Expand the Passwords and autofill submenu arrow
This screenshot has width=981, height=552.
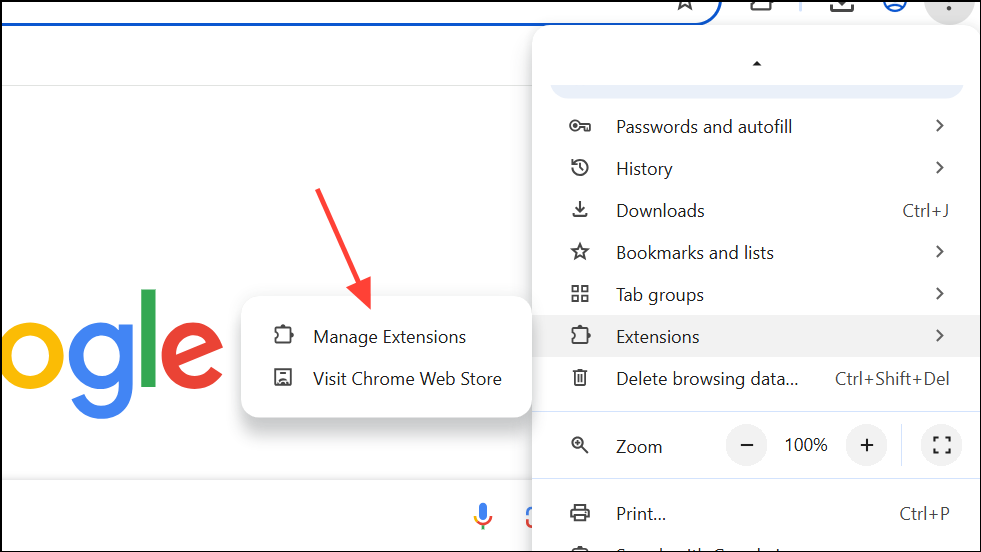point(939,126)
